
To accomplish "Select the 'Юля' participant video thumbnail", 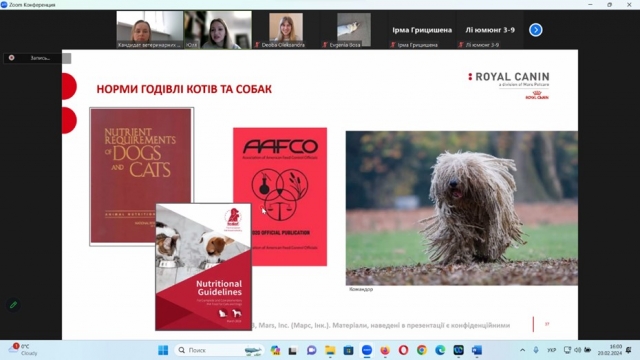I will (x=218, y=30).
